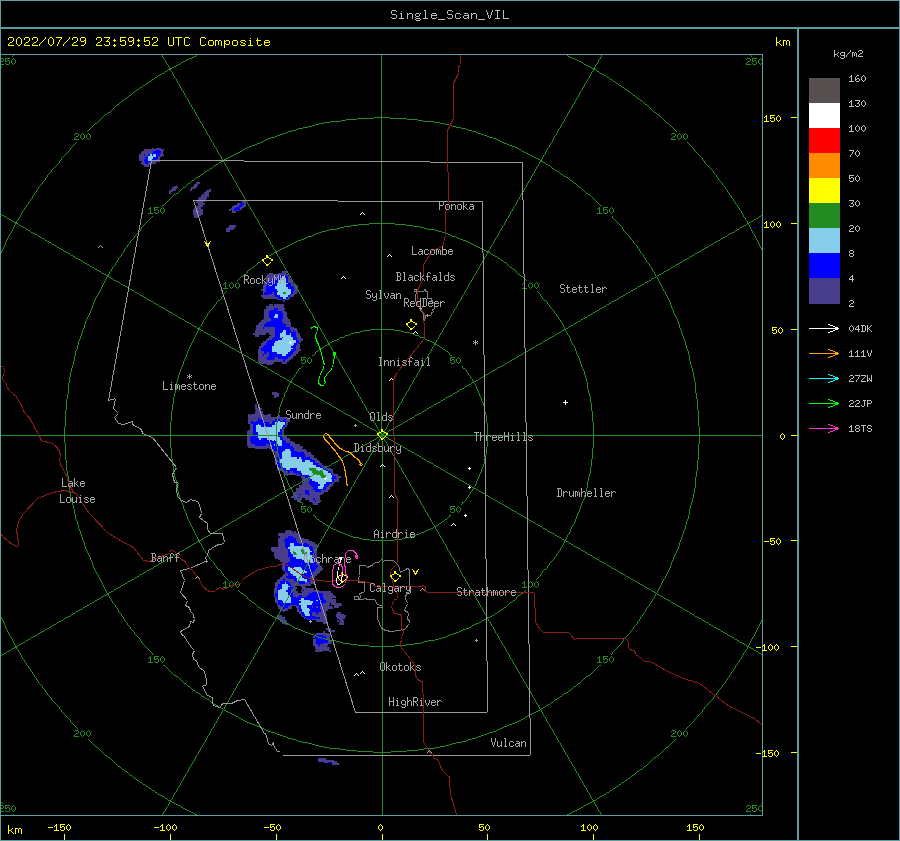
Task: Click the white plus marker east of ThreeHills
Action: coord(565,402)
